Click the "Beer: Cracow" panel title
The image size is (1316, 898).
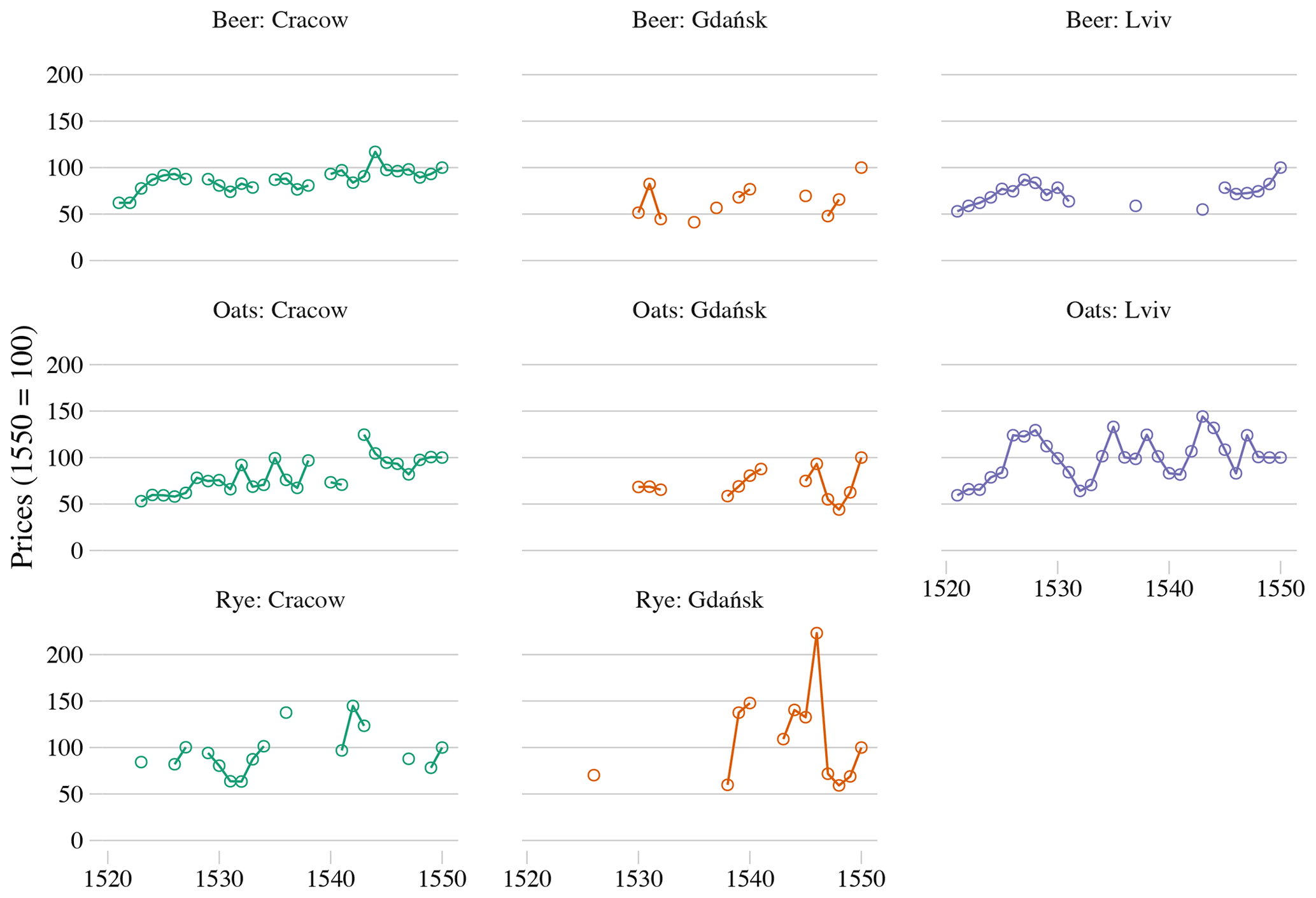point(280,20)
